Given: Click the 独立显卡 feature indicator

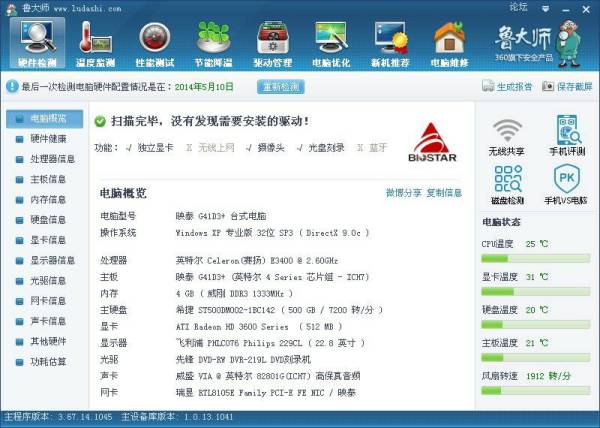Looking at the screenshot, I should [150, 148].
